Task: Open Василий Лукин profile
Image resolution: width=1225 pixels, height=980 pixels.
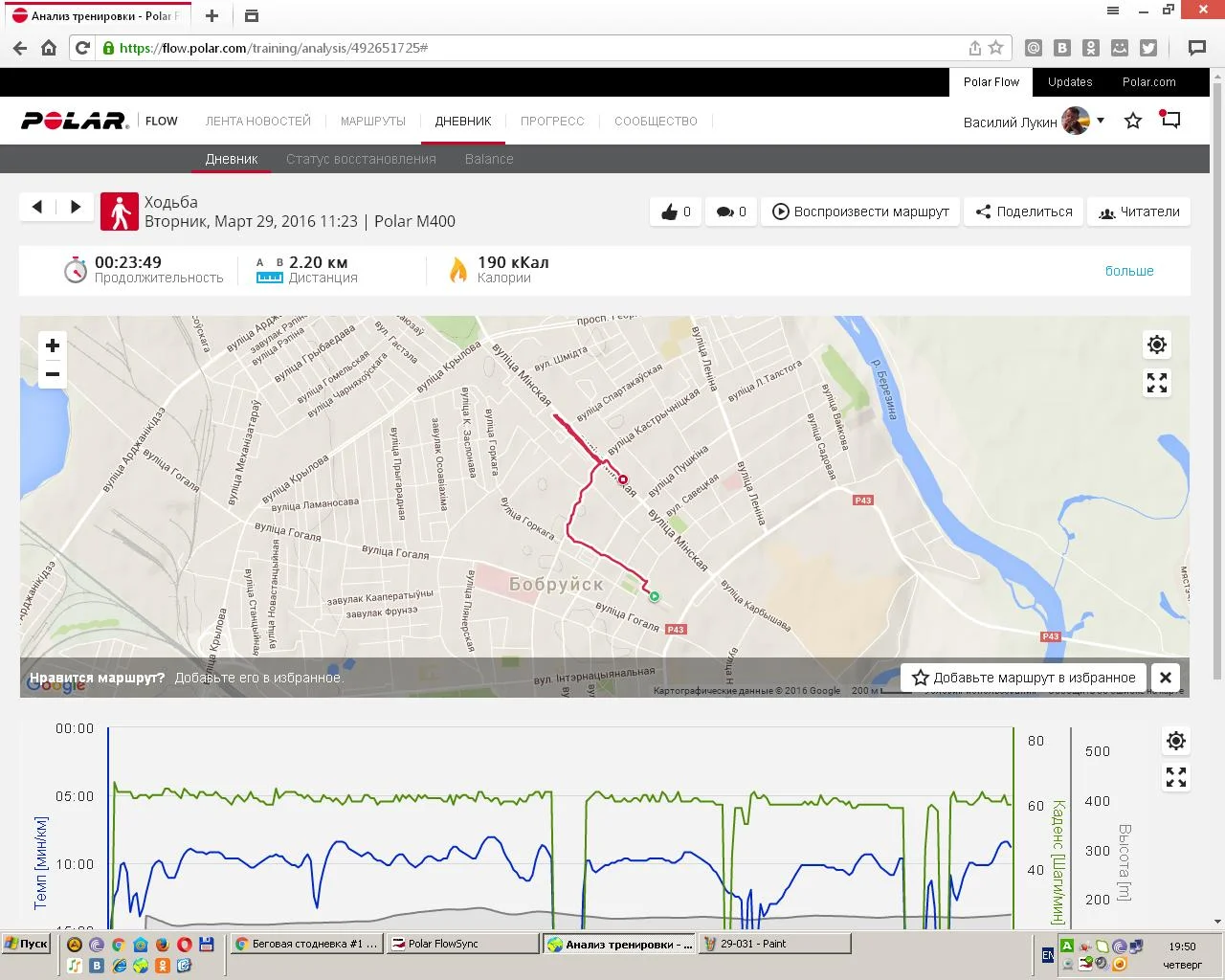Action: [1011, 122]
